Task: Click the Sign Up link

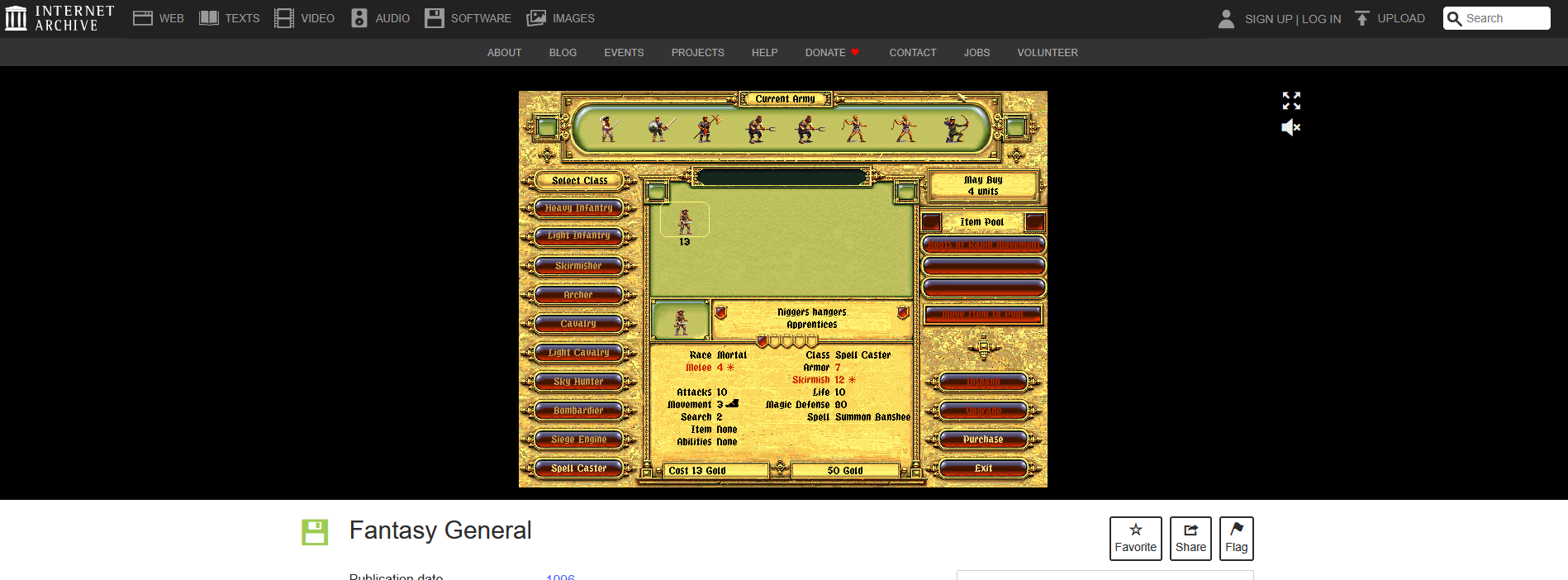Action: coord(1268,19)
